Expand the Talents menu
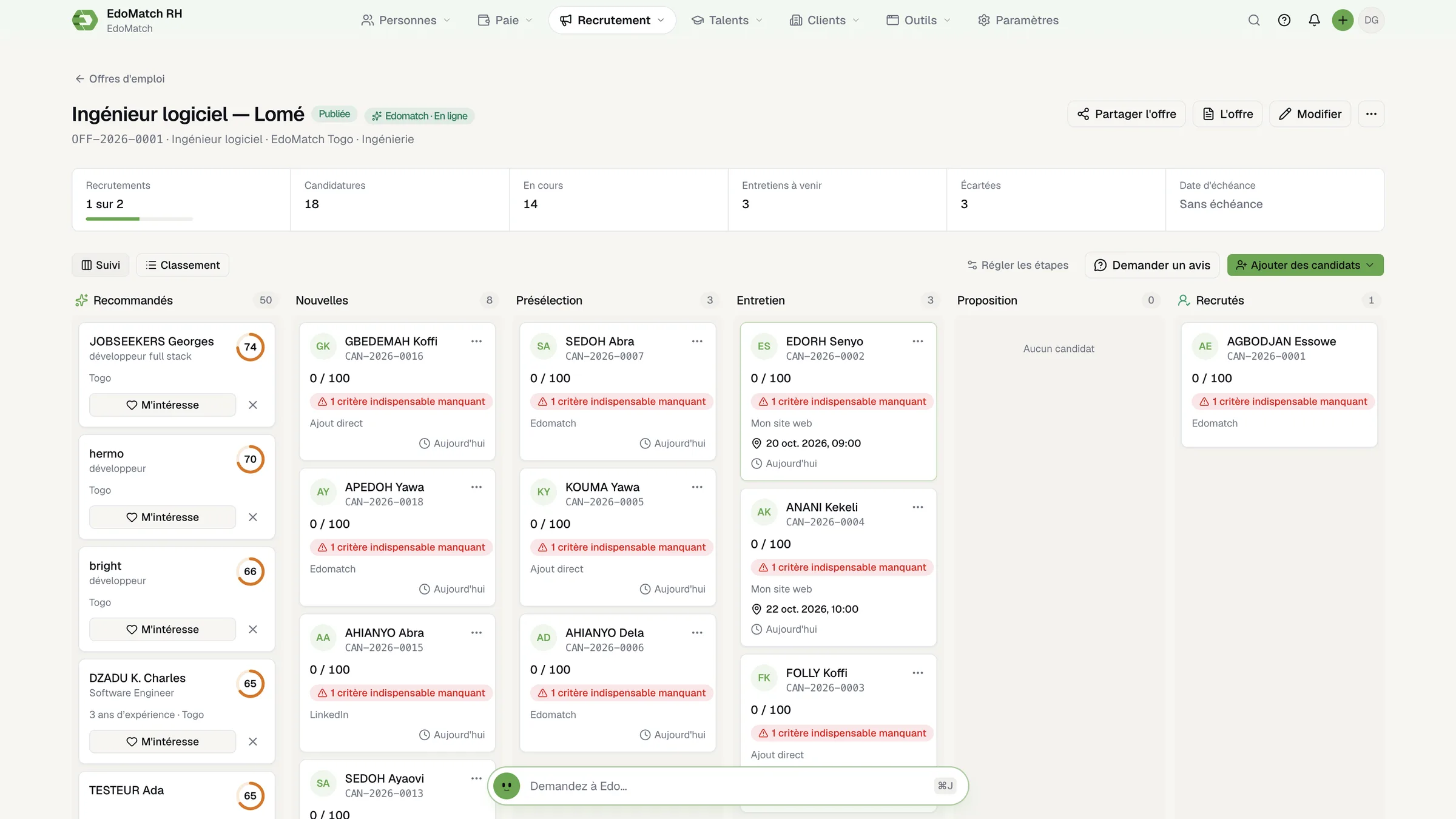The height and width of the screenshot is (819, 1456). (x=727, y=20)
